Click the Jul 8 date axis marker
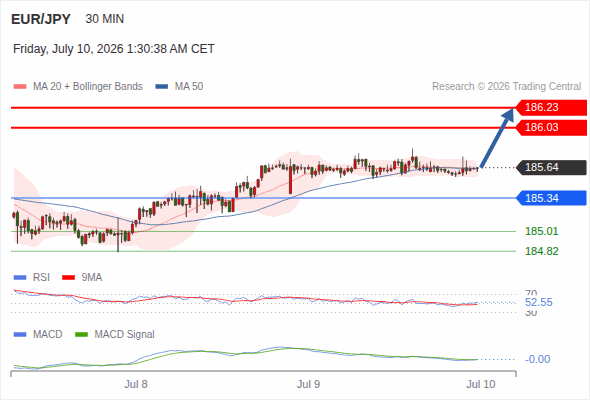590x400 pixels. (136, 384)
